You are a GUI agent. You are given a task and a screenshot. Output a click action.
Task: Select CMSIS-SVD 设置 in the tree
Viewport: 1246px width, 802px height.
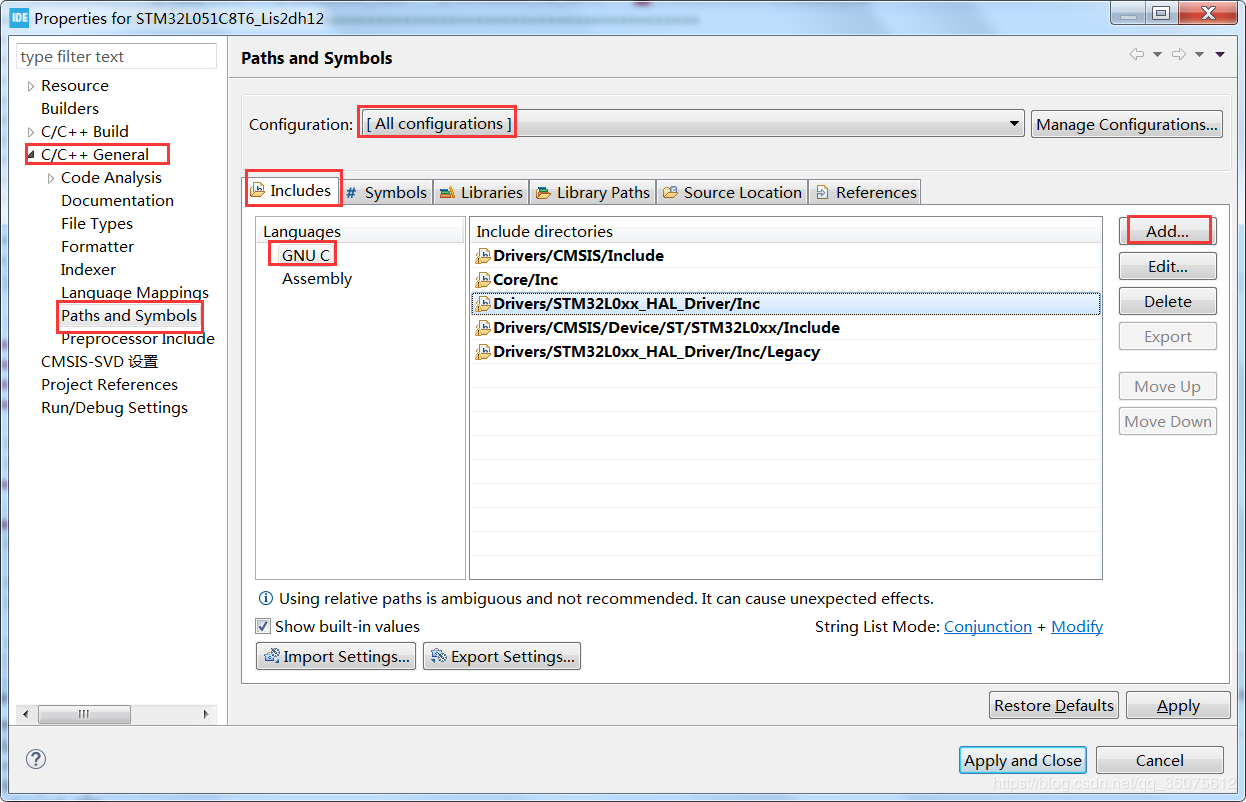[99, 362]
